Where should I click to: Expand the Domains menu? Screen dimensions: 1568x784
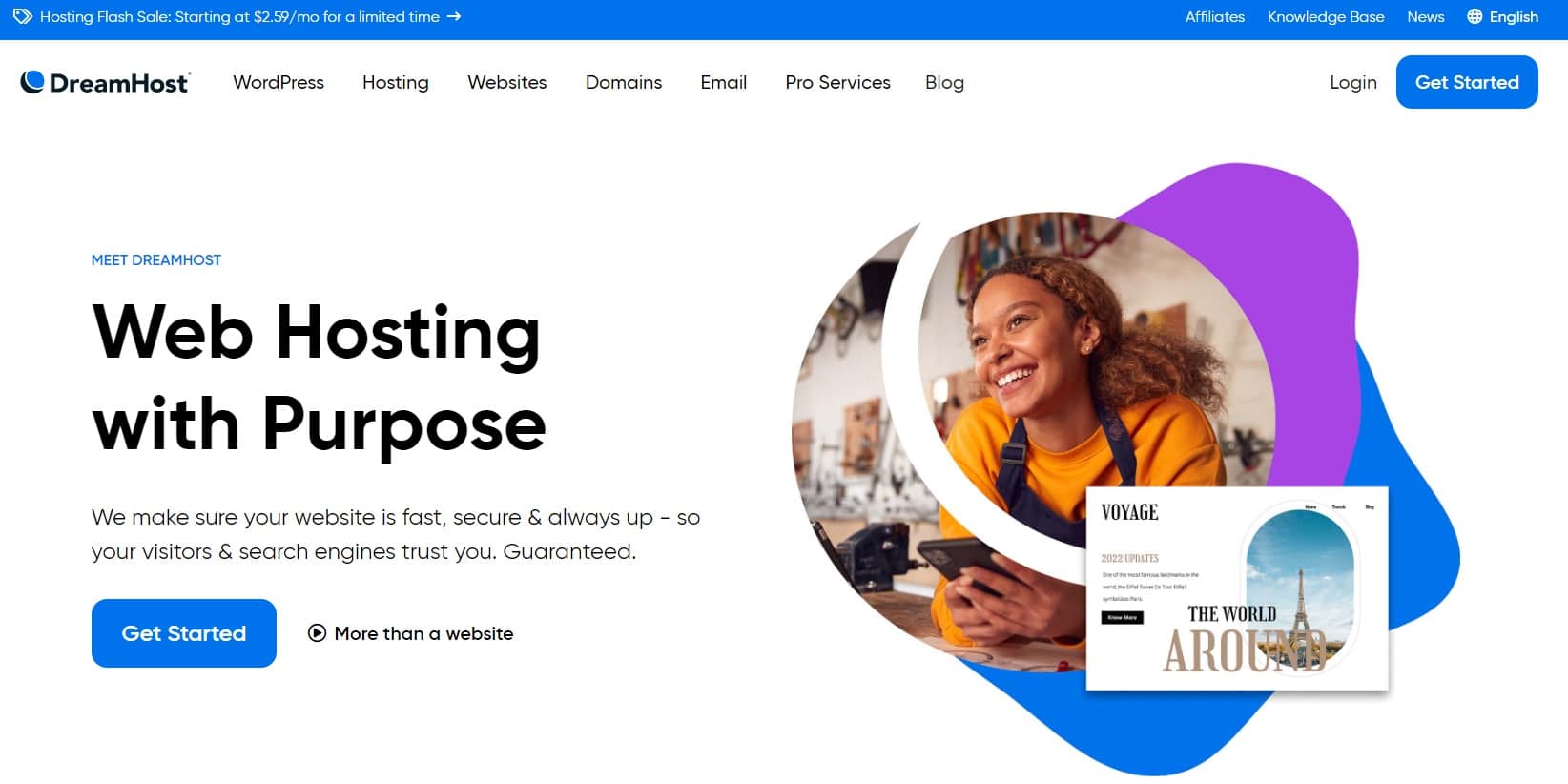[624, 82]
